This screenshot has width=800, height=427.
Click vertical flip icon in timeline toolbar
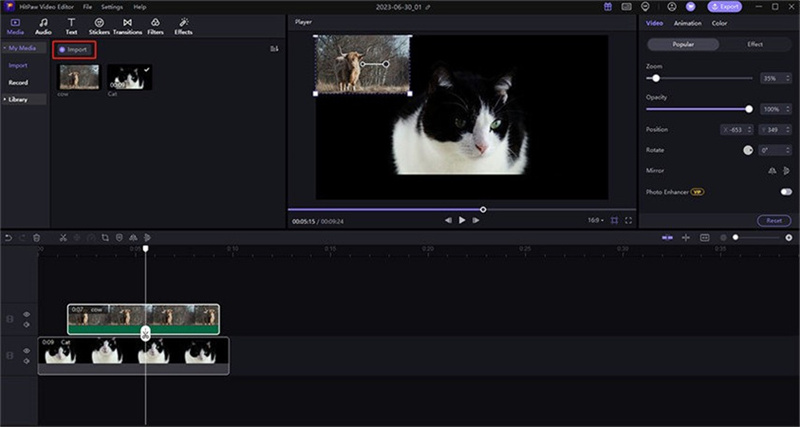(147, 238)
